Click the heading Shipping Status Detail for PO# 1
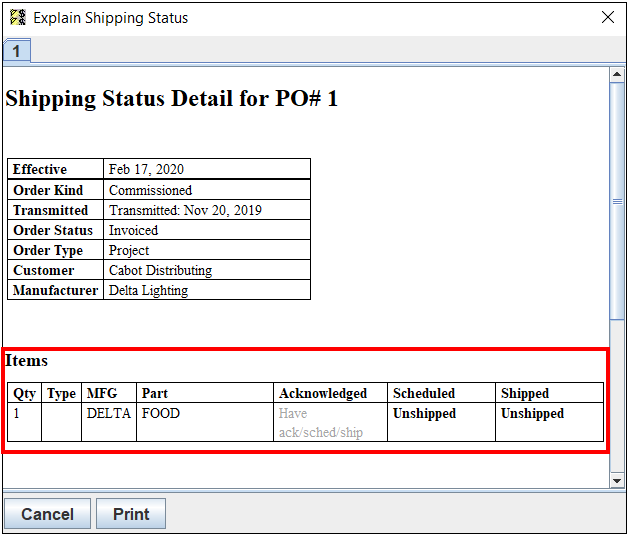Screen dimensions: 632x539 point(172,99)
